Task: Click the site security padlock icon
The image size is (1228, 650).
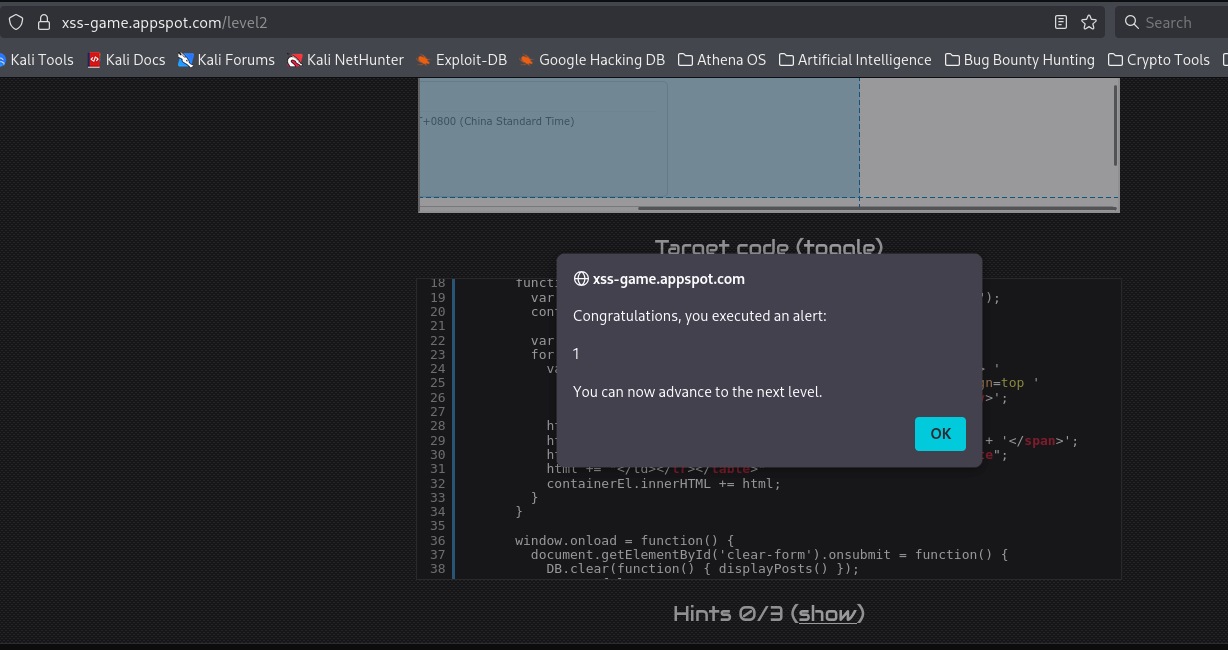Action: point(43,22)
